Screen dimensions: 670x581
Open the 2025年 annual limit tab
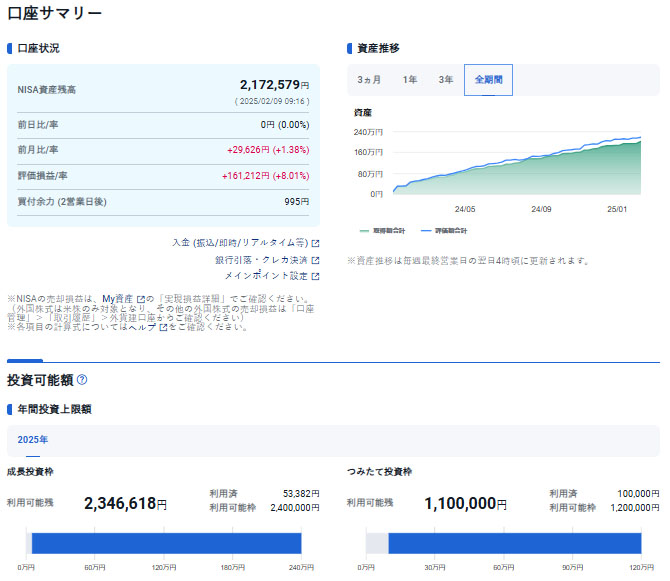pyautogui.click(x=32, y=440)
